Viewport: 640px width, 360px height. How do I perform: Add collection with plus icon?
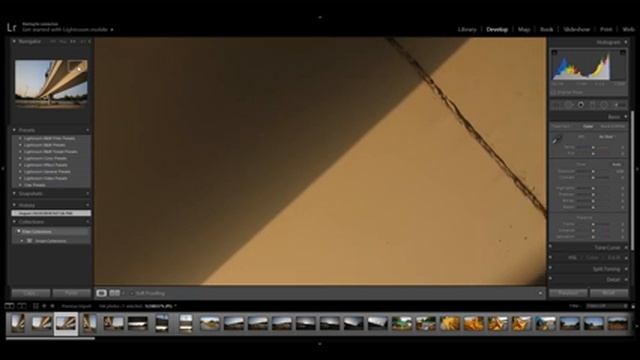click(x=88, y=222)
